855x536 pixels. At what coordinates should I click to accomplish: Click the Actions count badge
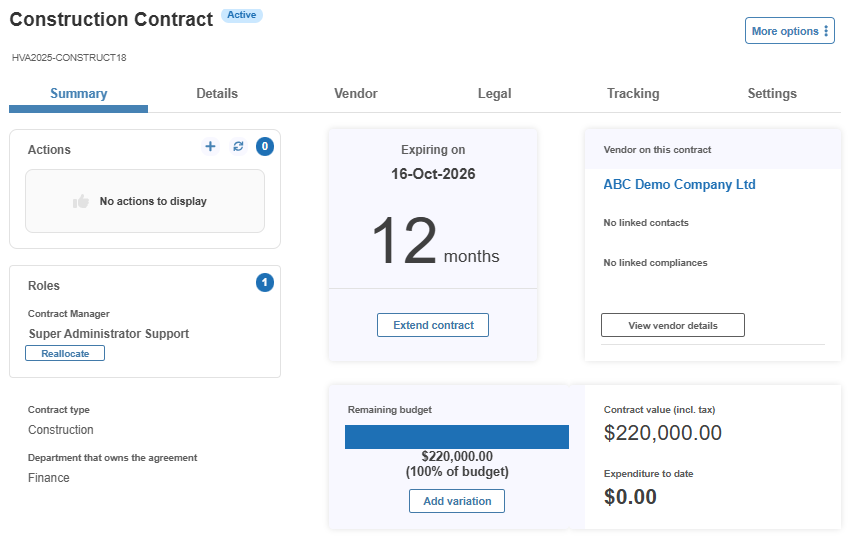pyautogui.click(x=265, y=146)
